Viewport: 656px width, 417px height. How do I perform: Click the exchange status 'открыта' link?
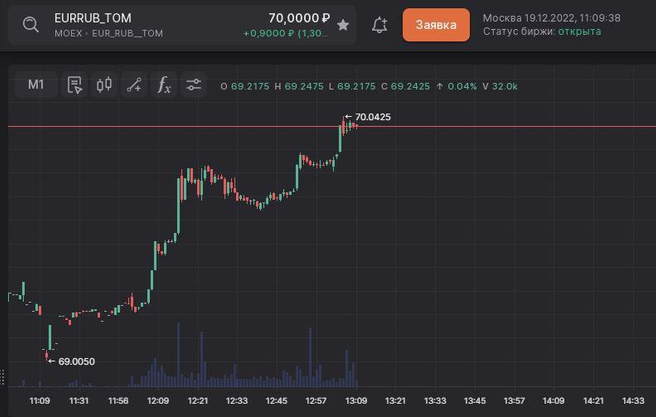(x=580, y=32)
